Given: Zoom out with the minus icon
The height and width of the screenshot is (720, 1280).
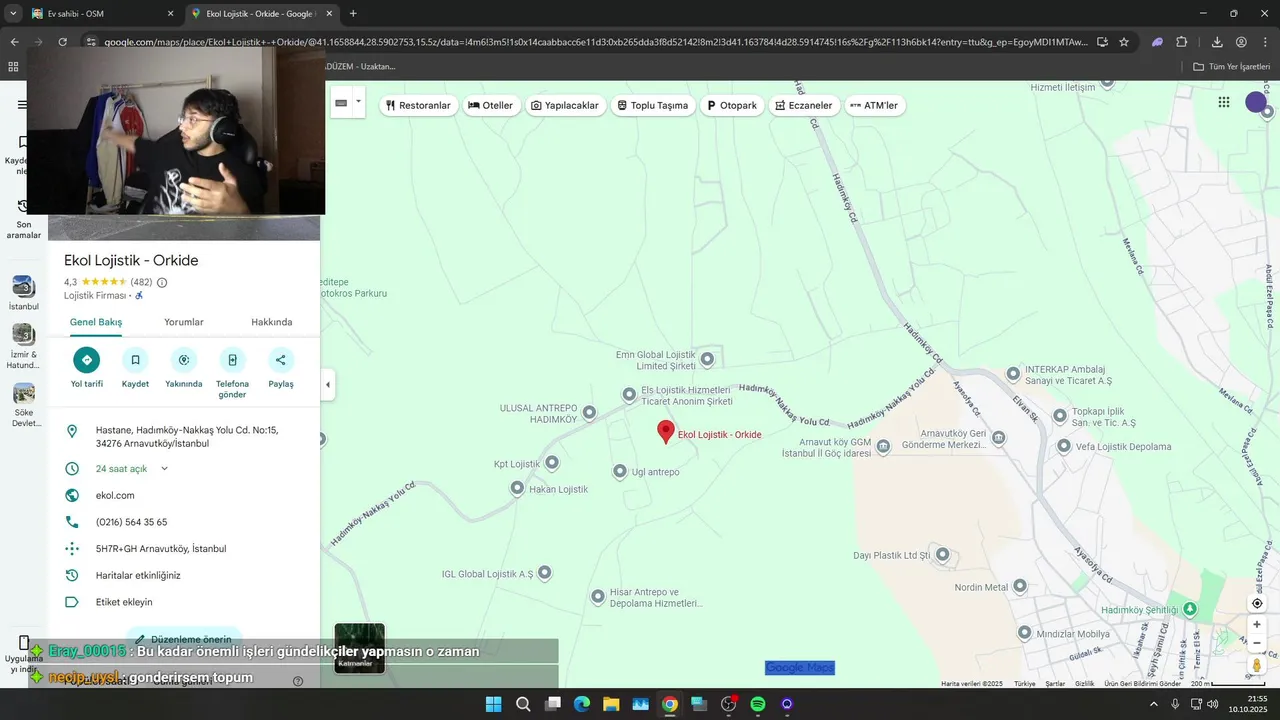Looking at the screenshot, I should click(x=1257, y=643).
